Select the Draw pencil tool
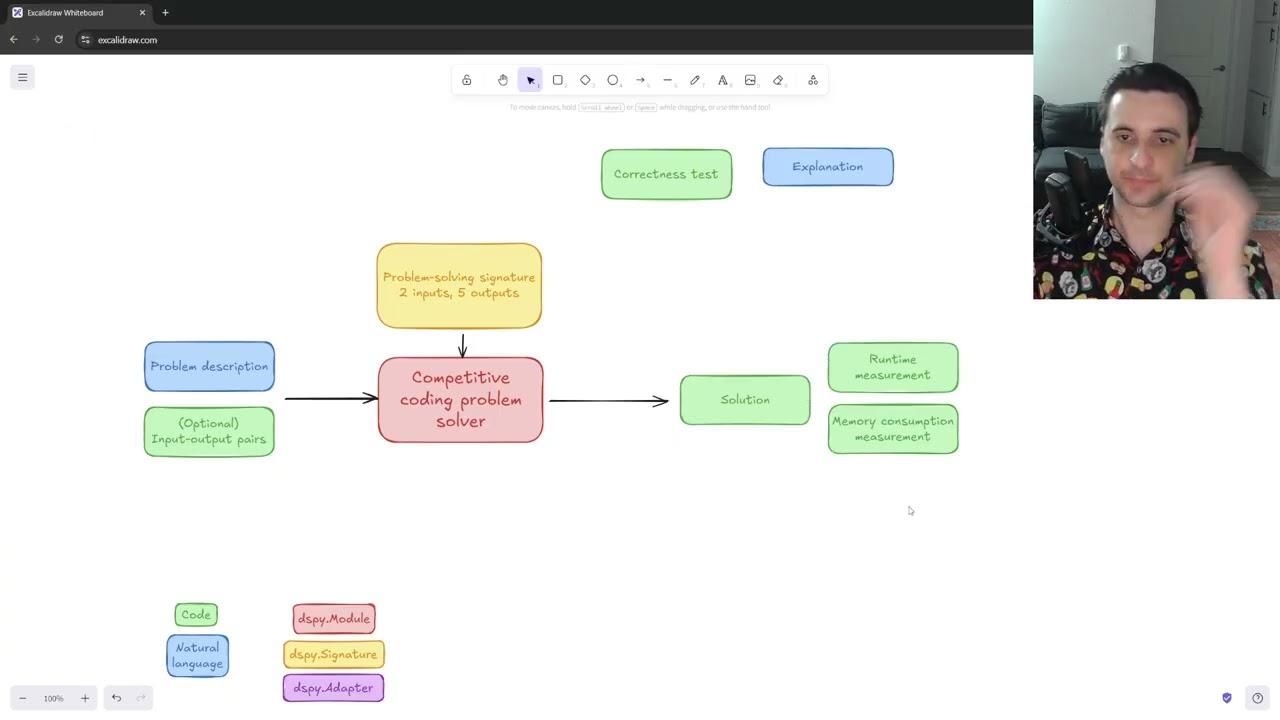The width and height of the screenshot is (1280, 720). pos(695,80)
